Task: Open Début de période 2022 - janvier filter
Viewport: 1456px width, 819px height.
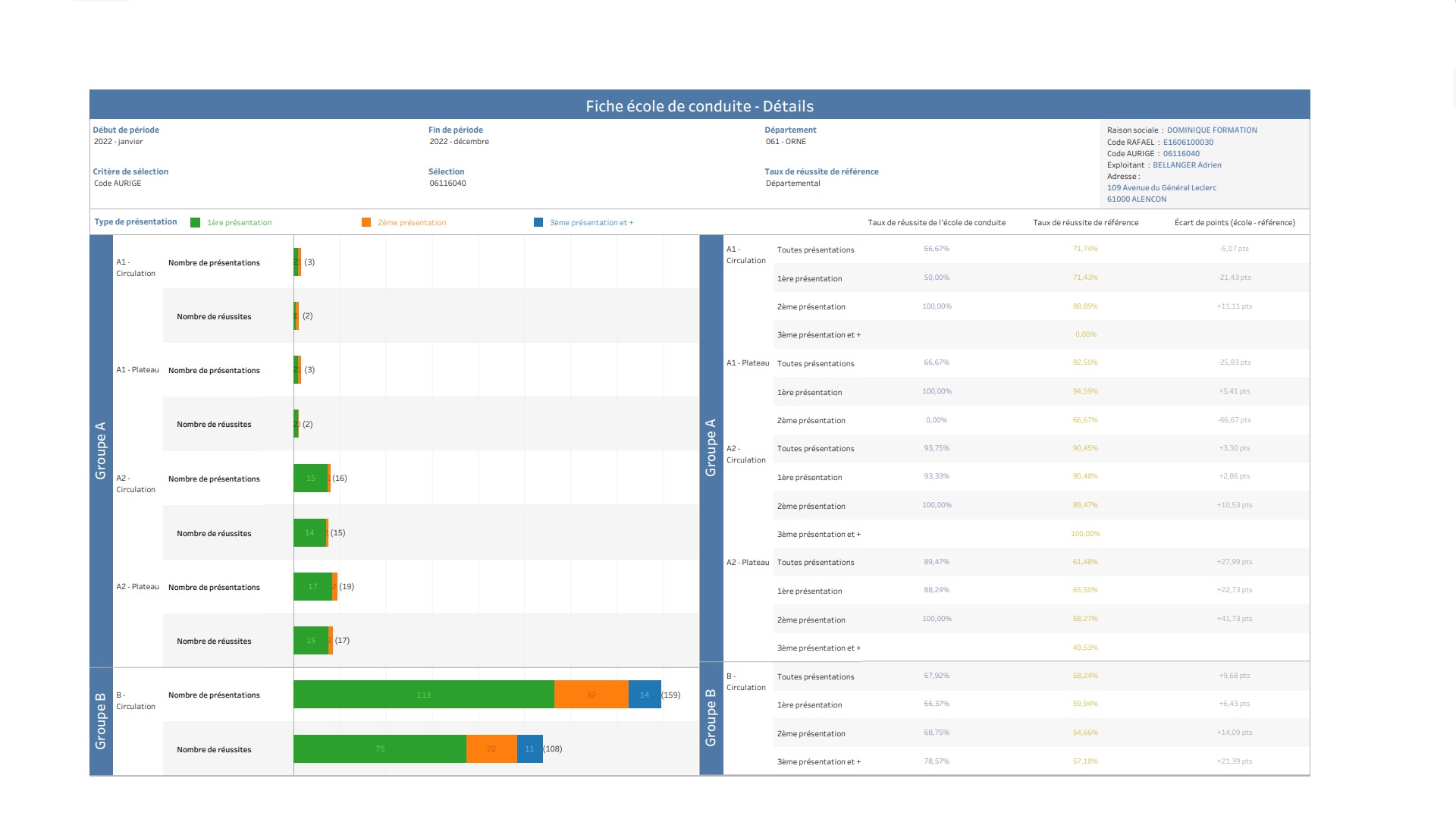Action: tap(118, 142)
